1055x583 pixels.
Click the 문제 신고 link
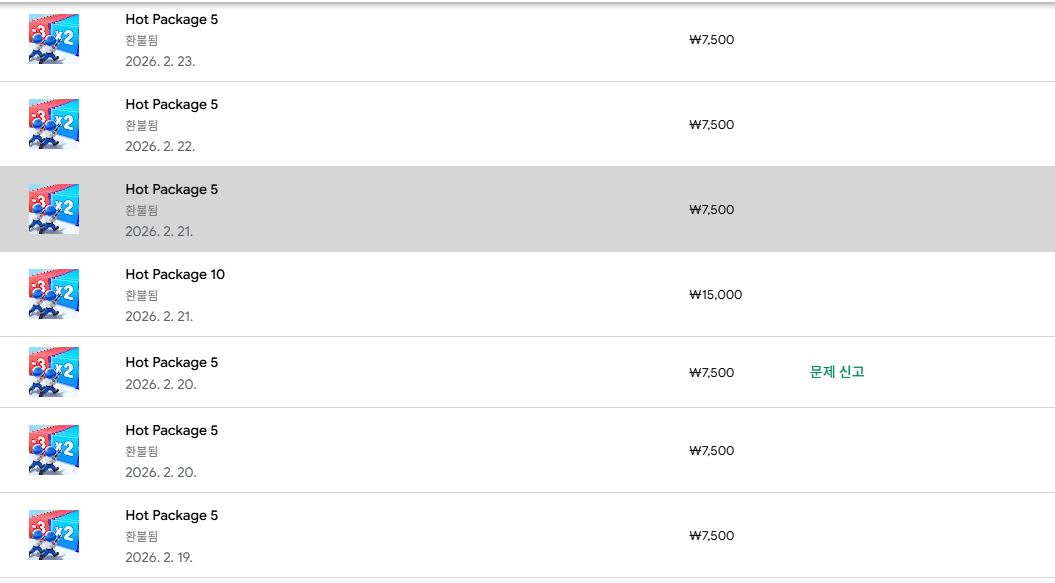pos(836,372)
